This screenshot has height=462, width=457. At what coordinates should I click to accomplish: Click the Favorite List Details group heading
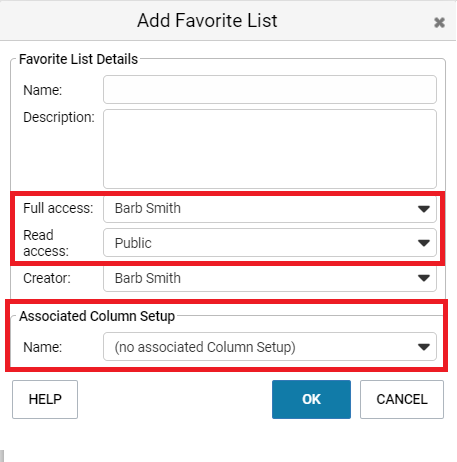[x=78, y=59]
